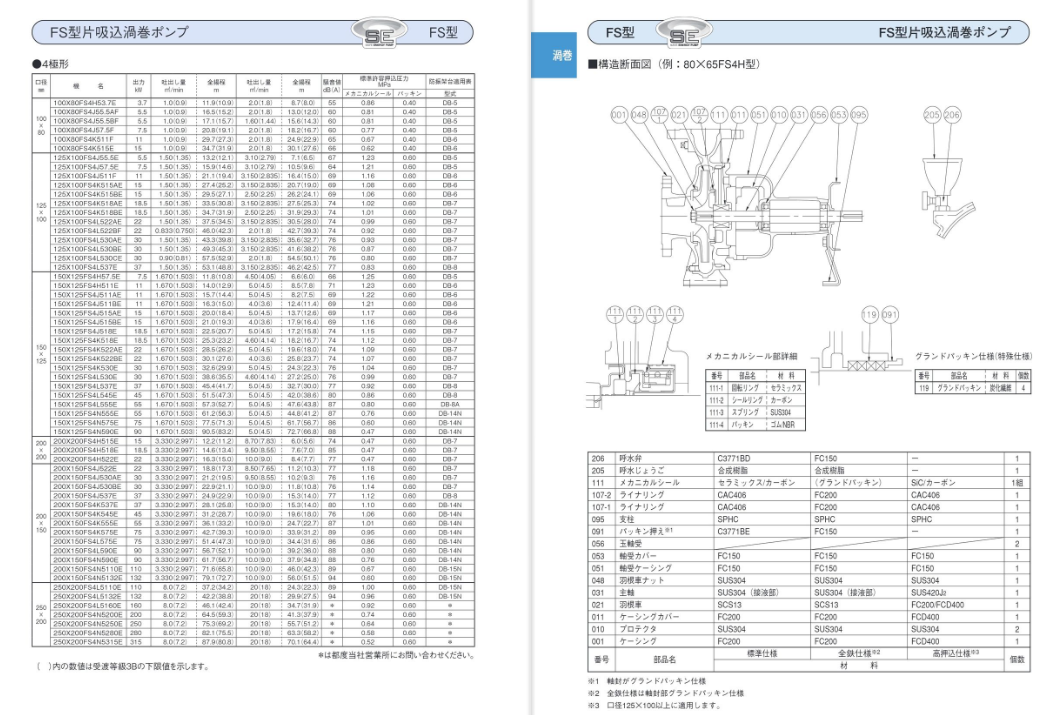Click callout balloon 001 on the section drawing
Image resolution: width=1063 pixels, height=715 pixels.
point(619,115)
